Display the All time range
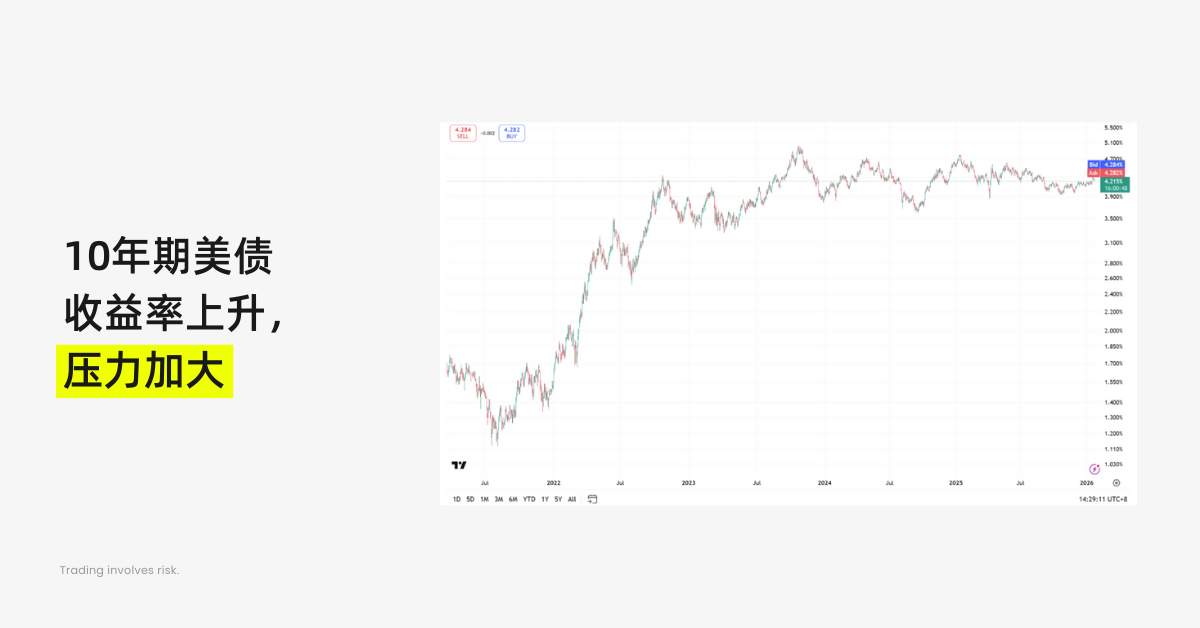1200x628 pixels. (572, 498)
